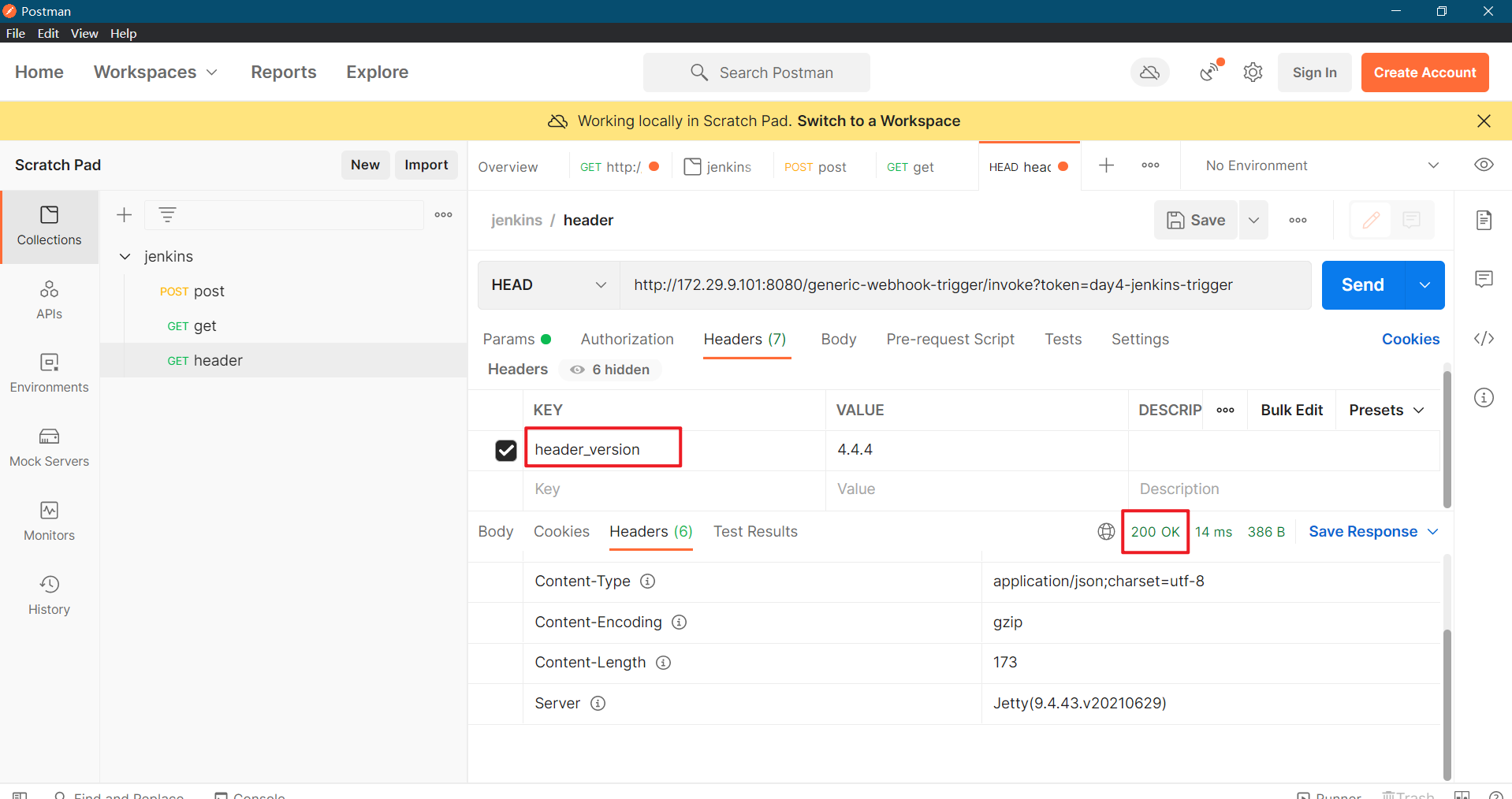1512x799 pixels.
Task: Click the Sign In button
Action: point(1314,72)
